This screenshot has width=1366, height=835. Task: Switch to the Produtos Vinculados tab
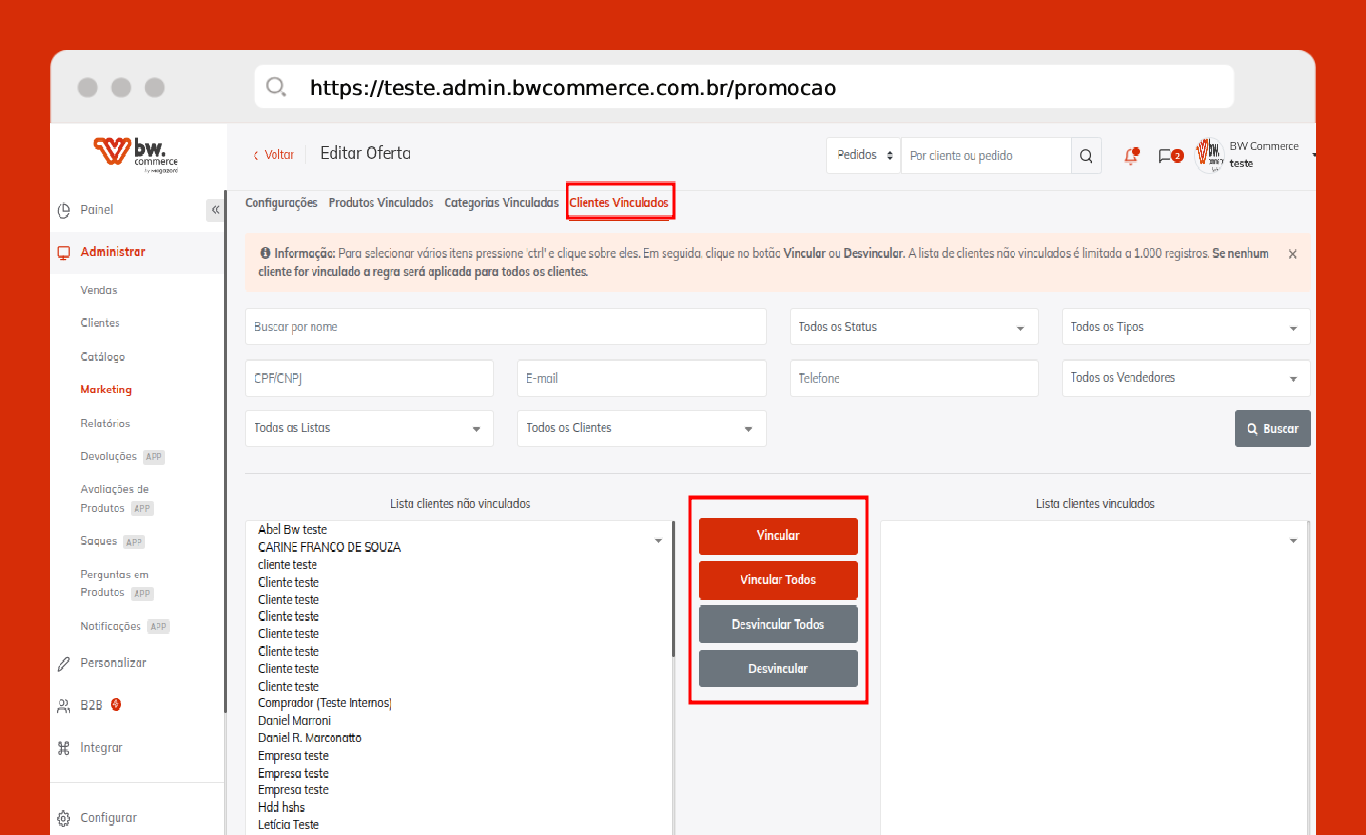tap(380, 203)
